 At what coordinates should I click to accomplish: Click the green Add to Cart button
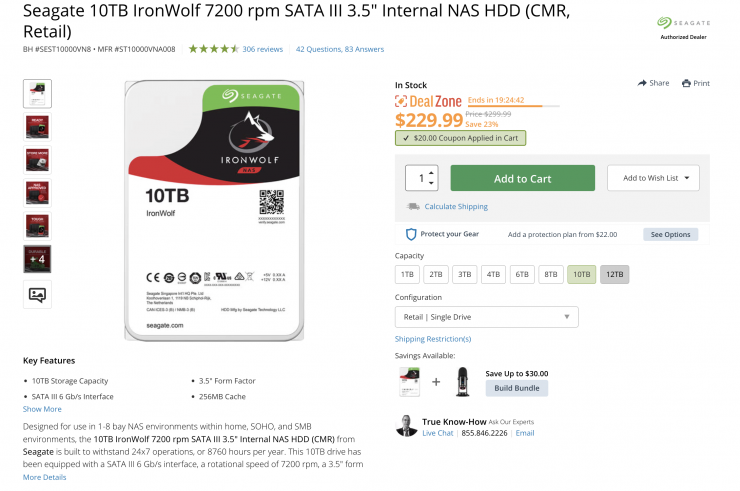click(522, 178)
